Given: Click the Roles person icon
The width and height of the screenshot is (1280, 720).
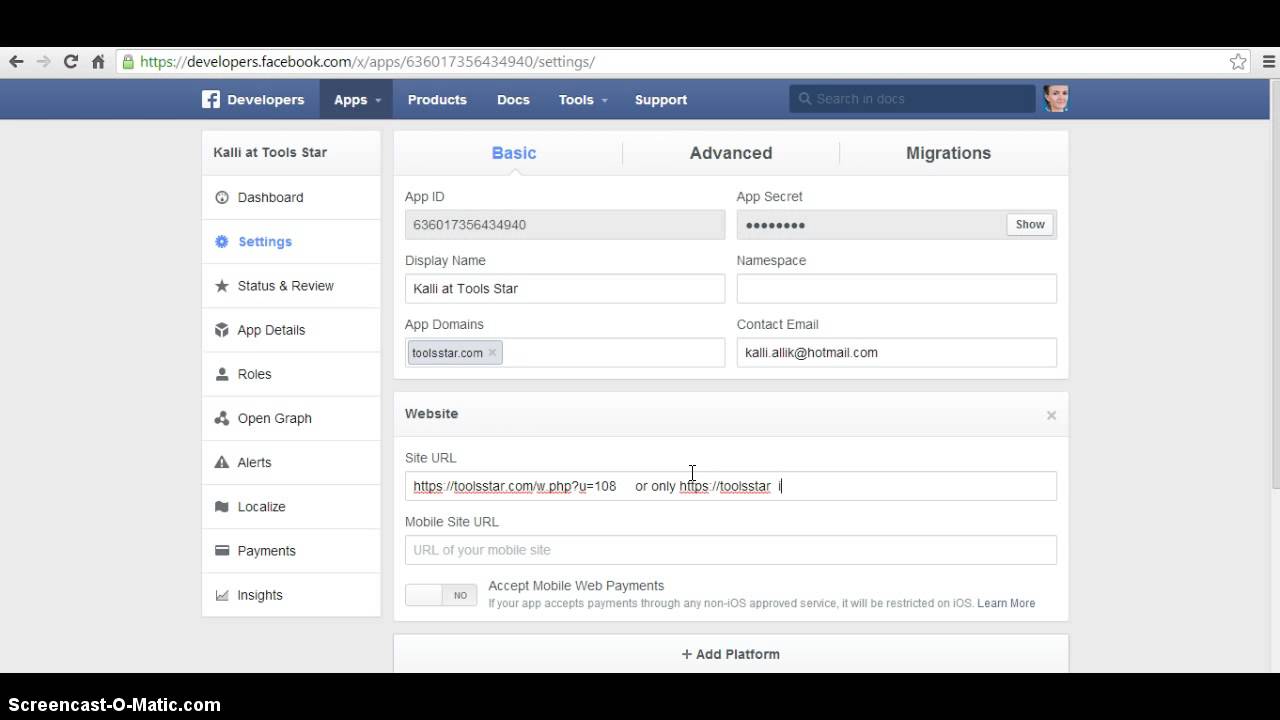Looking at the screenshot, I should coord(222,374).
